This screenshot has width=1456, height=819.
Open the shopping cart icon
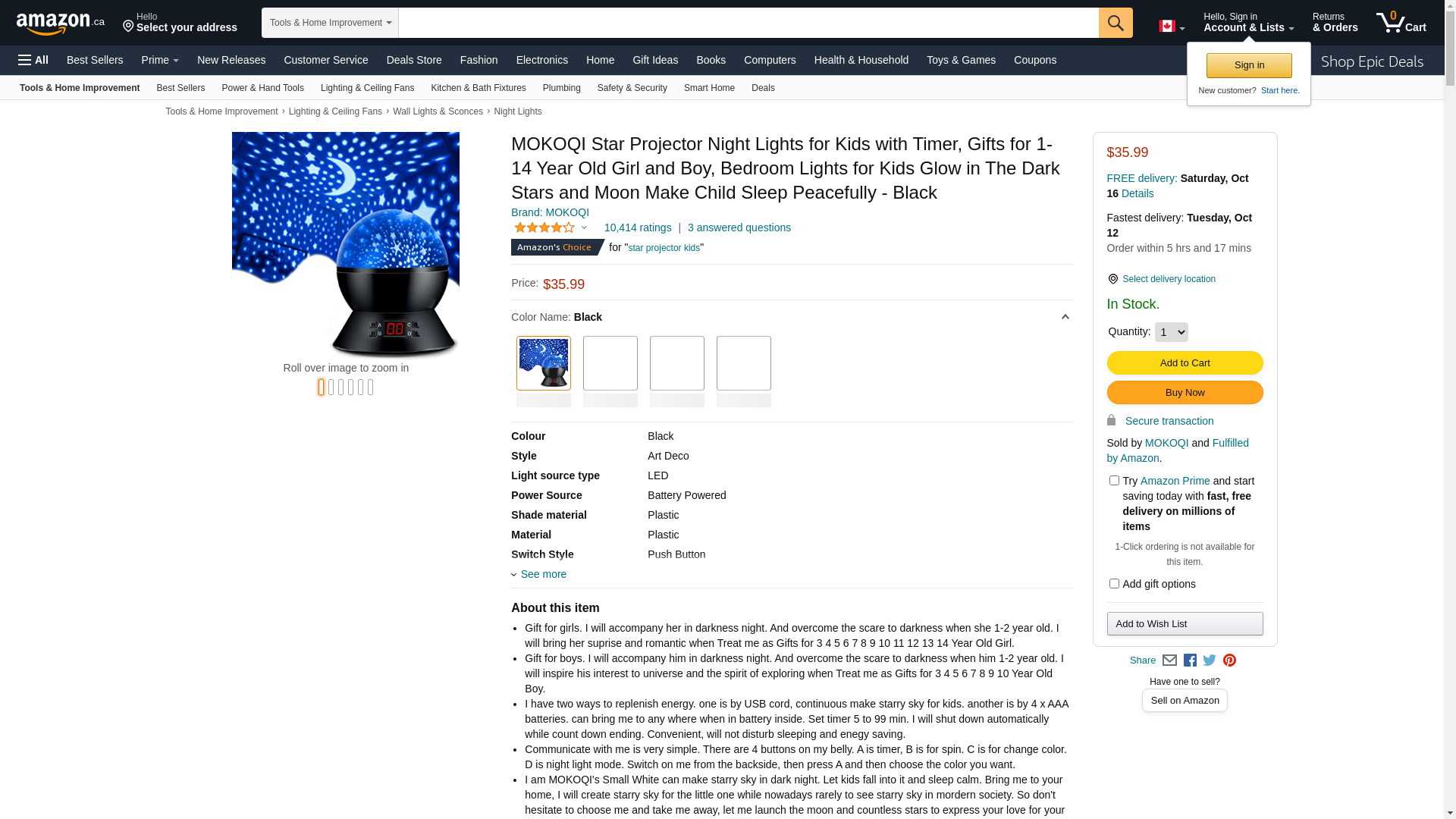[x=1401, y=22]
